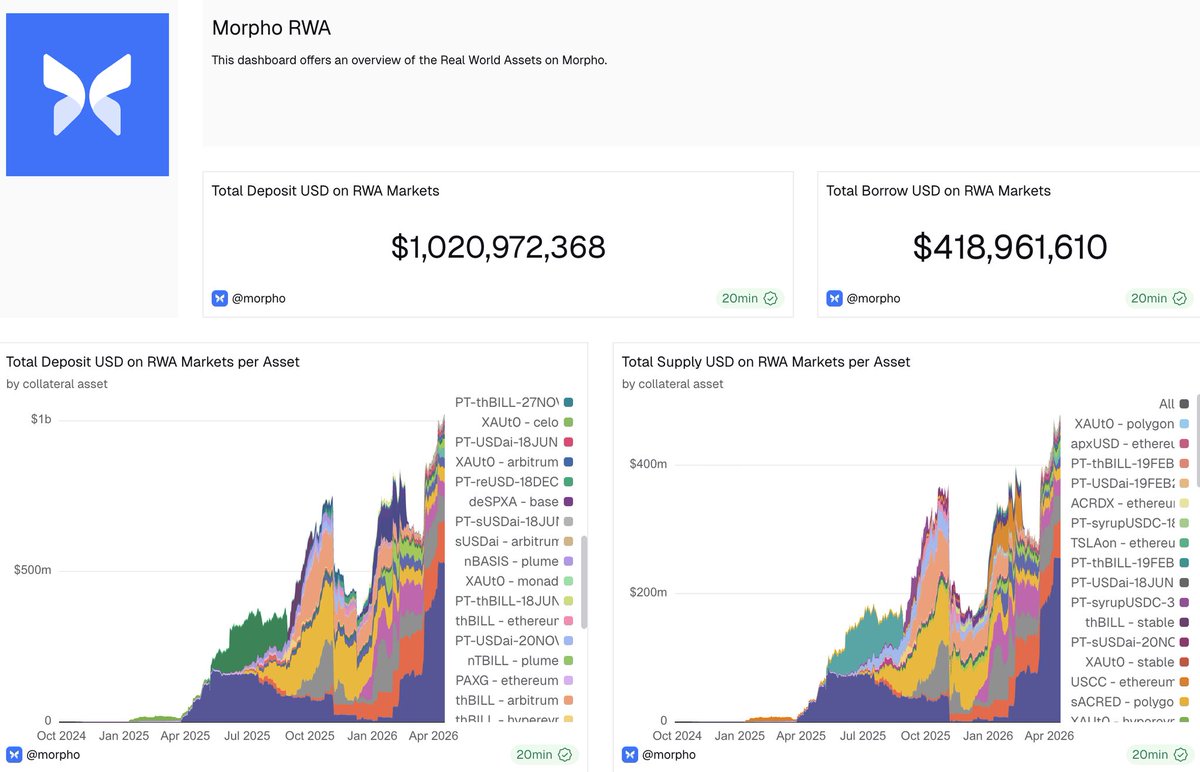Toggle USCC - ethereum legend entry
Viewport: 1200px width, 772px height.
(1129, 682)
